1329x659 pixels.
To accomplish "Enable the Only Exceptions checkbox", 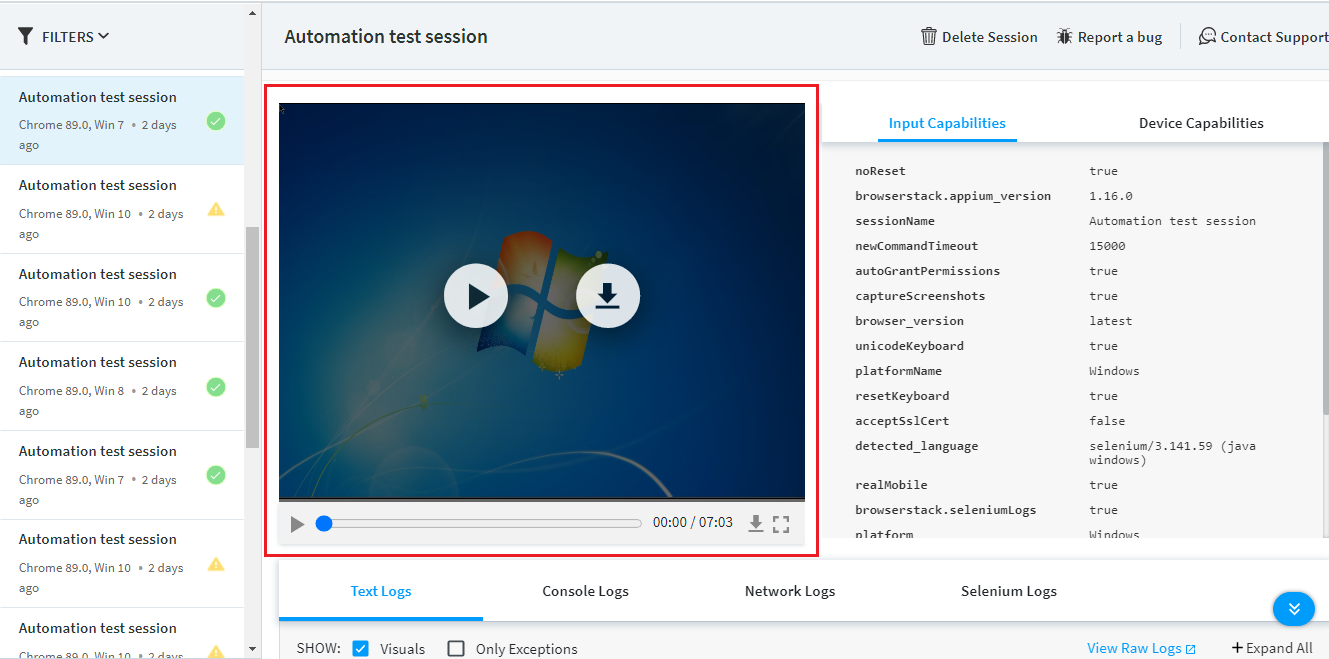I will pyautogui.click(x=456, y=648).
